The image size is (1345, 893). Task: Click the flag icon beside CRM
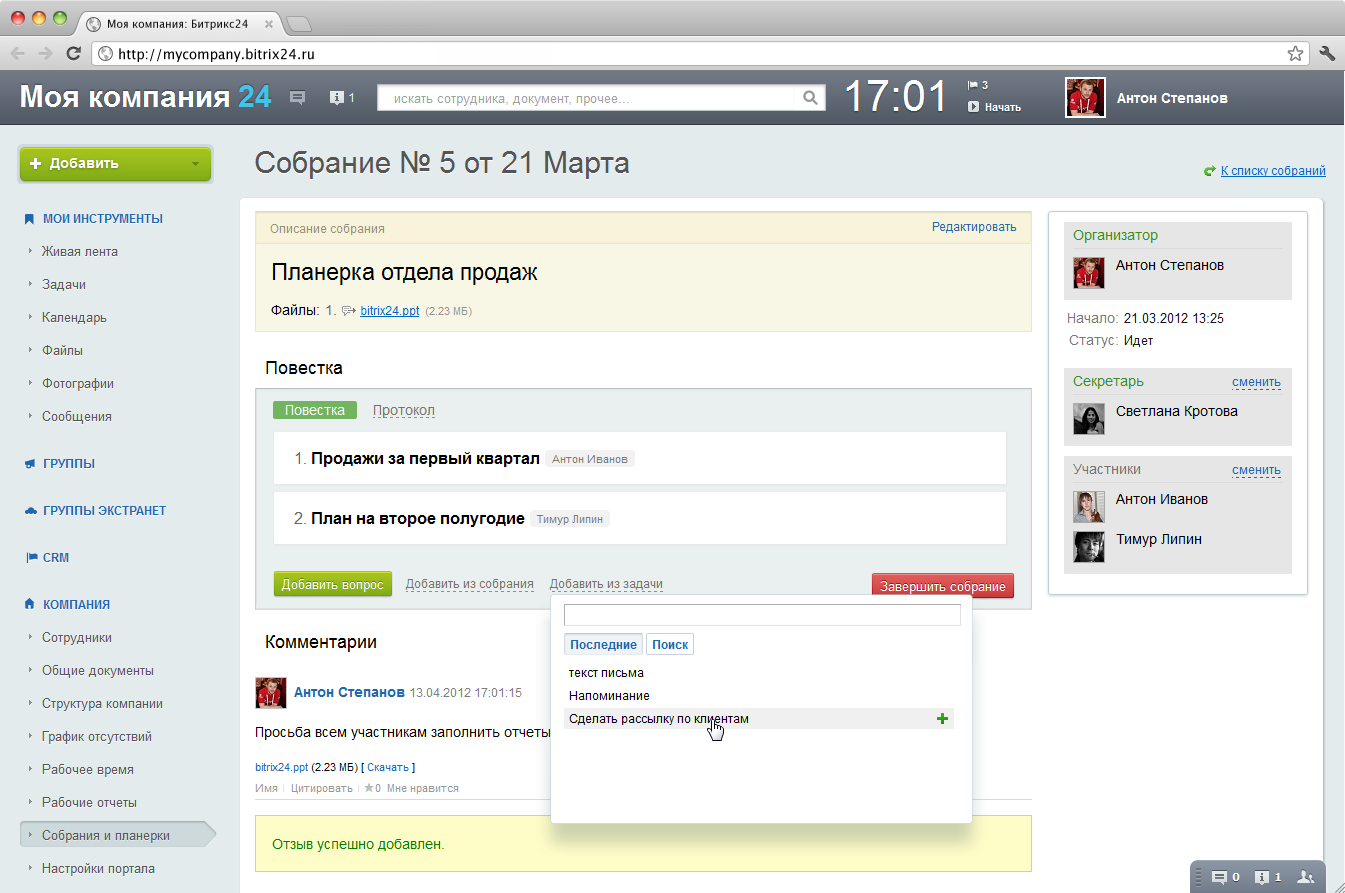(30, 558)
